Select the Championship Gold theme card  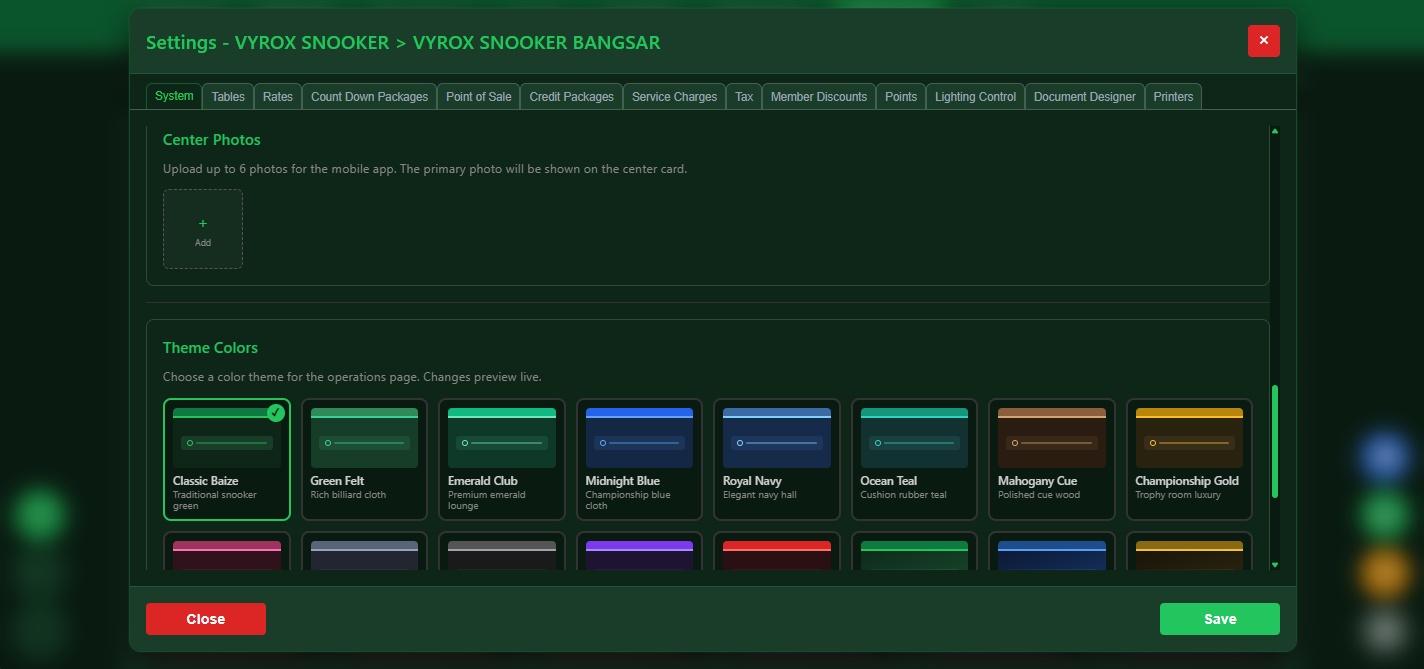[x=1189, y=460]
